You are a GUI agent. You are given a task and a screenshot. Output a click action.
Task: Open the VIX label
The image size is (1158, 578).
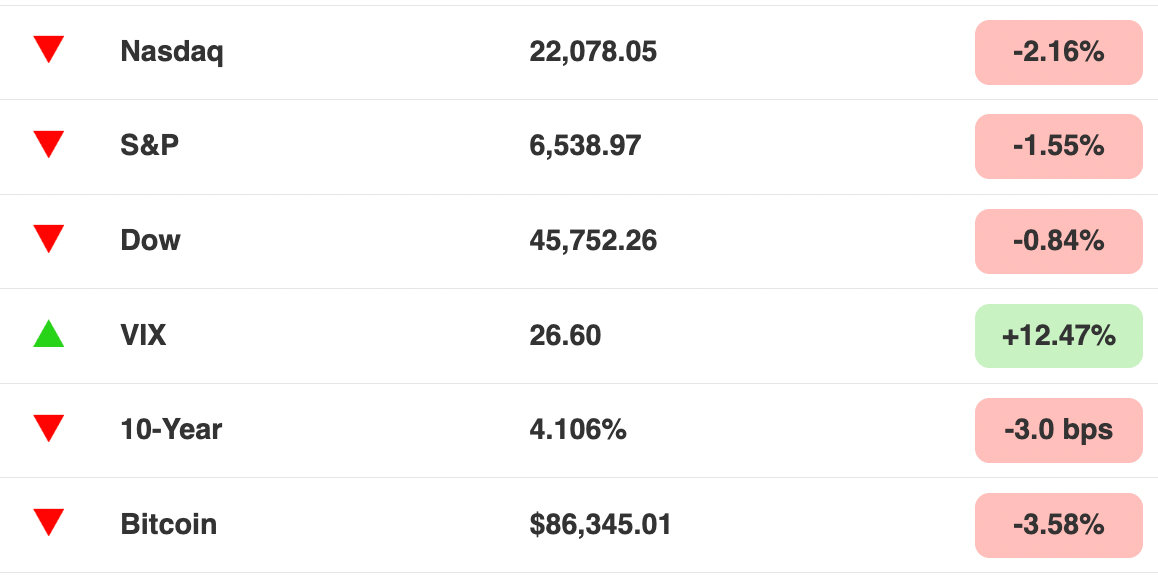143,336
